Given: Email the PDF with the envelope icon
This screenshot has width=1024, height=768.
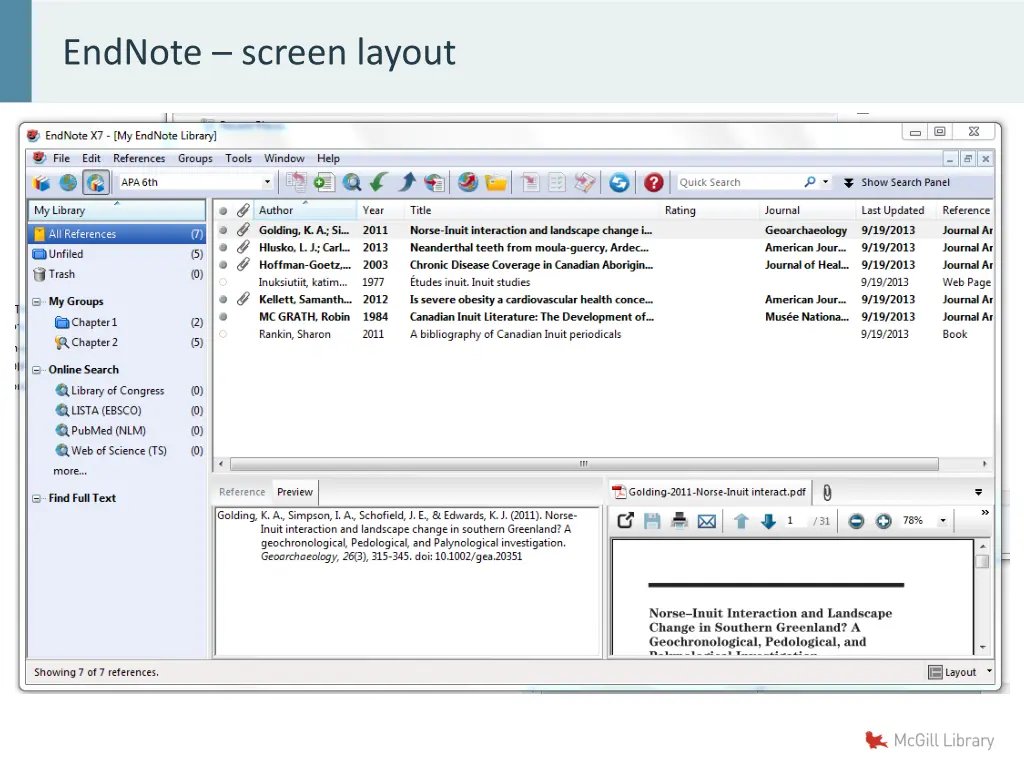Looking at the screenshot, I should point(707,521).
